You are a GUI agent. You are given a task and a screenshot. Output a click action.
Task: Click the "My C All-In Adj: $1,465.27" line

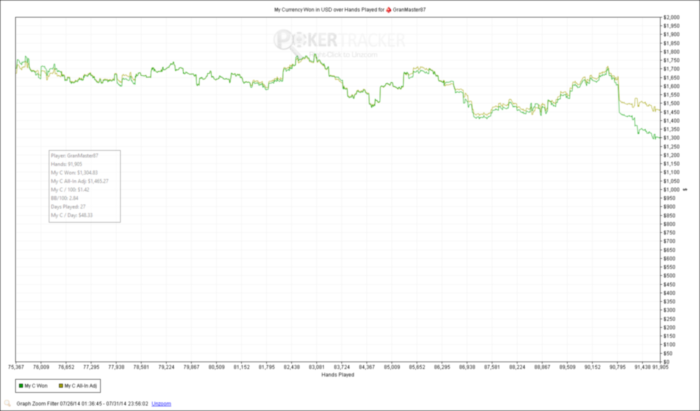[80, 181]
